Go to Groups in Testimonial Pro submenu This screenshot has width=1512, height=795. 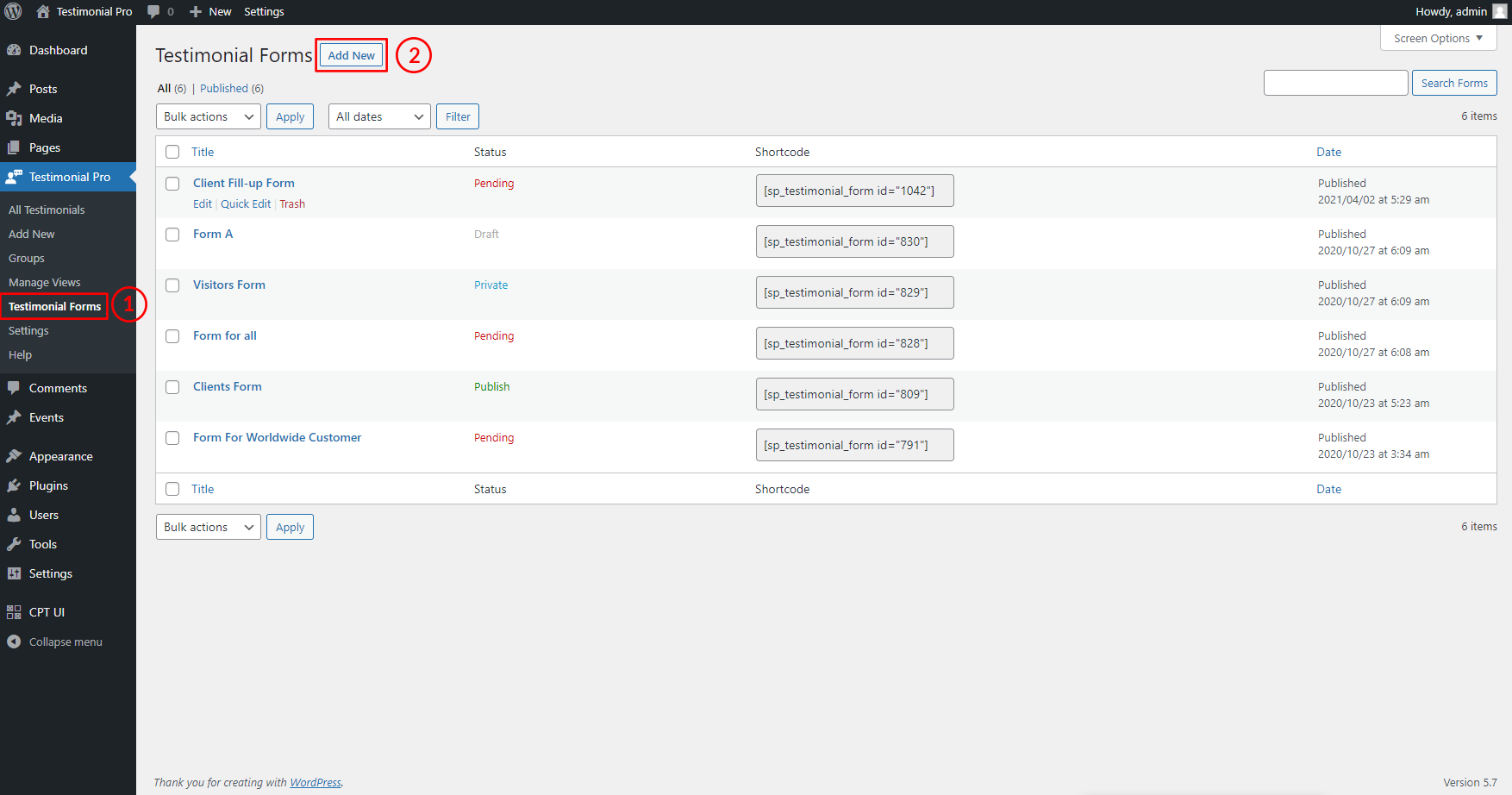(27, 258)
